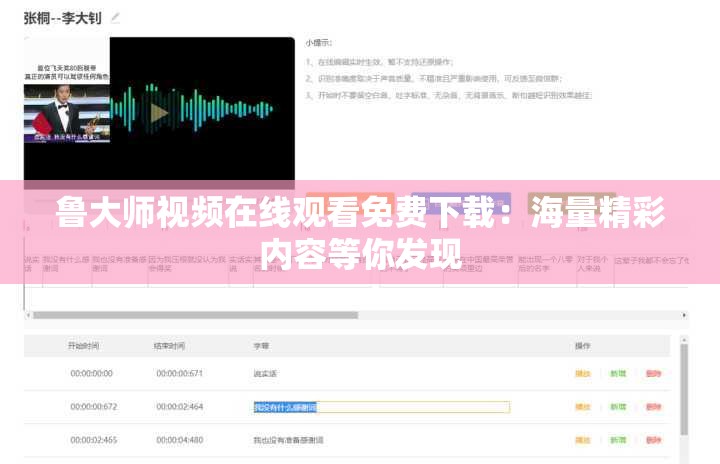Play the video with the waveform preview
720x464 pixels.
[x=159, y=113]
